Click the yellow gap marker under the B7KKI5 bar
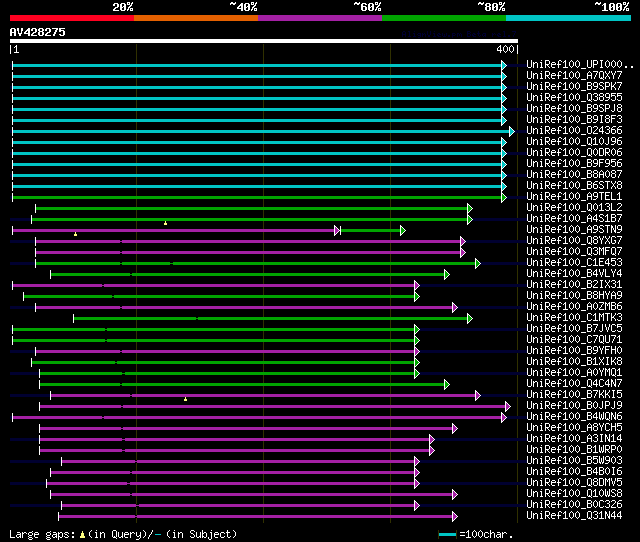The height and width of the screenshot is (542, 640). (185, 399)
